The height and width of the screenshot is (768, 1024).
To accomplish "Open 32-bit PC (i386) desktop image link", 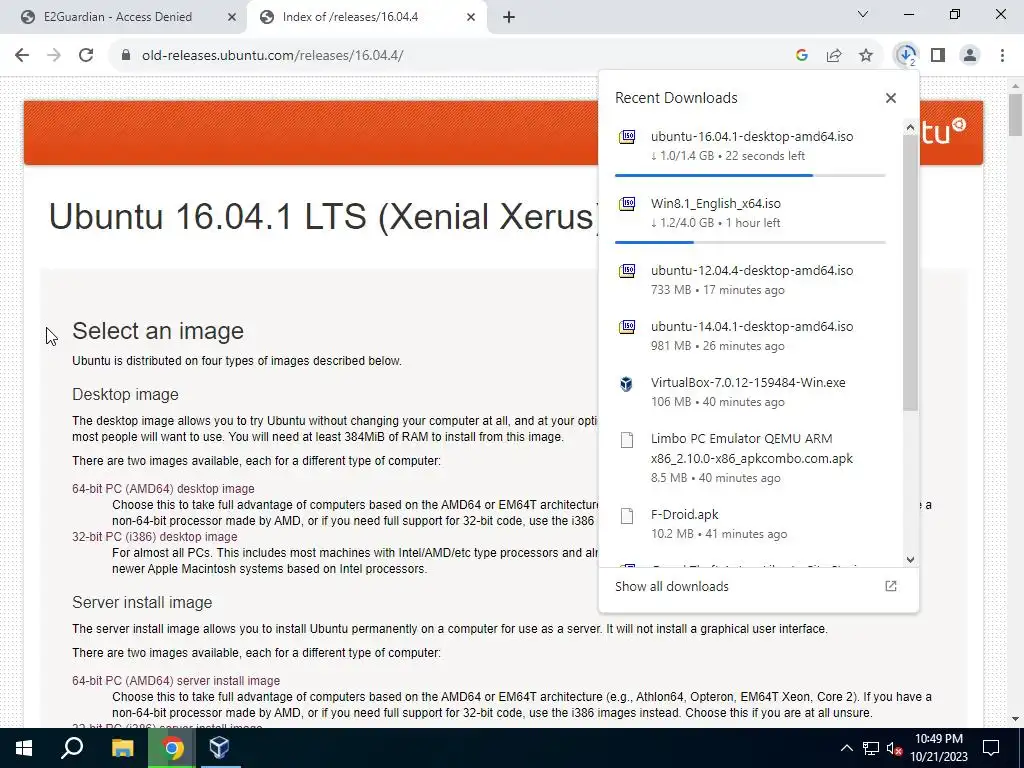I will [x=155, y=537].
